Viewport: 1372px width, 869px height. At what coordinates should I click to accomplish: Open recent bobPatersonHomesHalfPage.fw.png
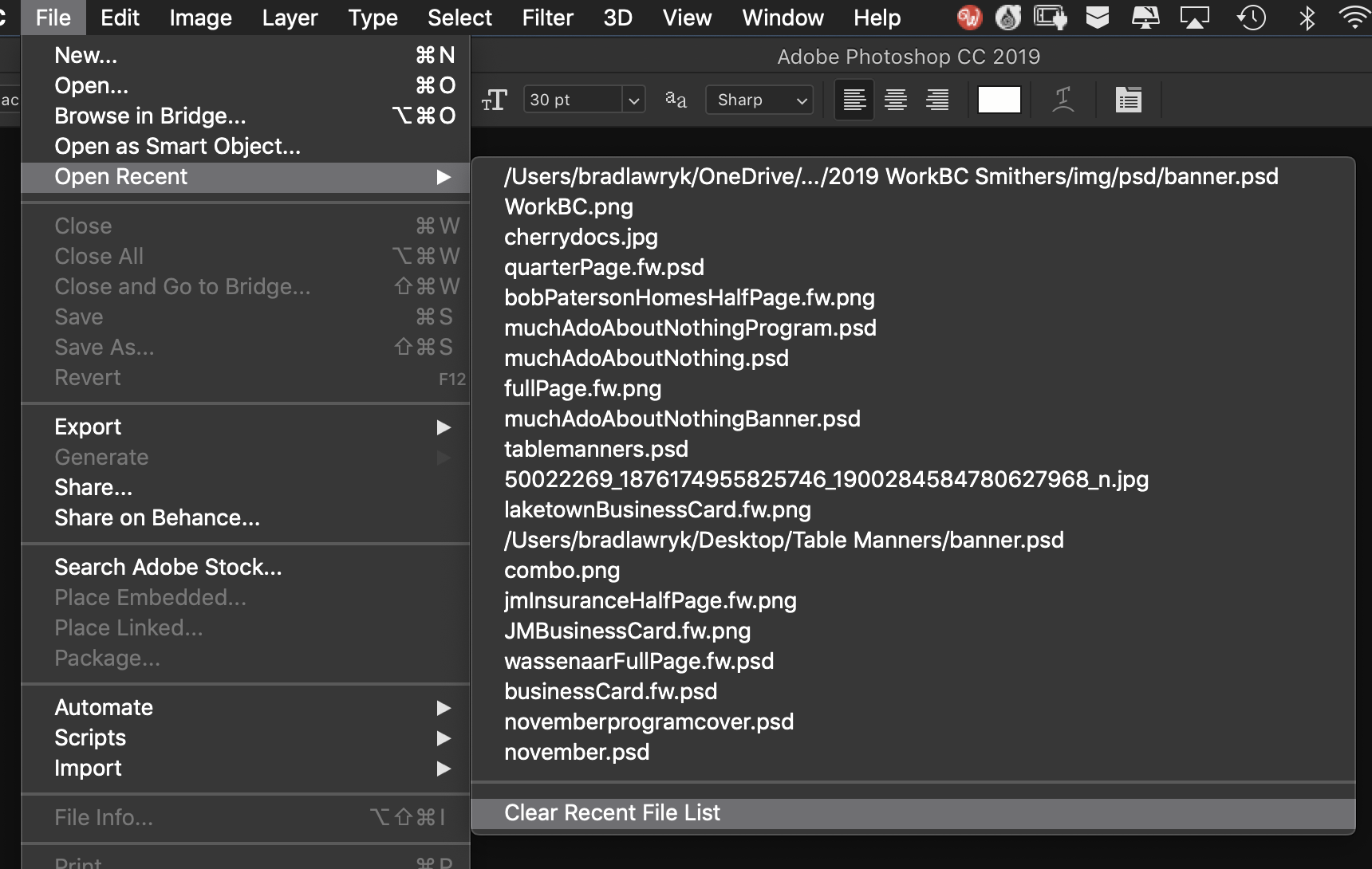click(913, 298)
